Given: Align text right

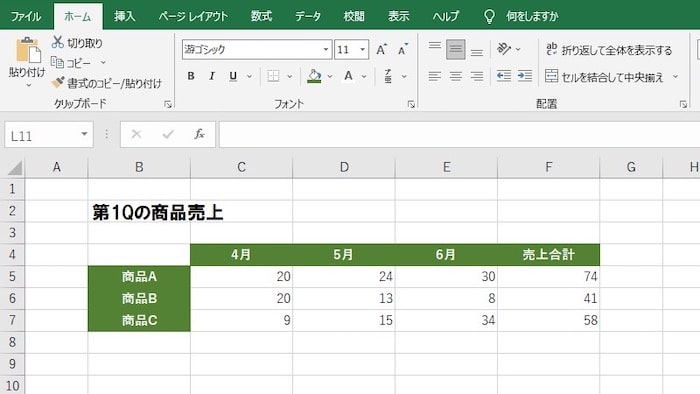Looking at the screenshot, I should [x=477, y=76].
